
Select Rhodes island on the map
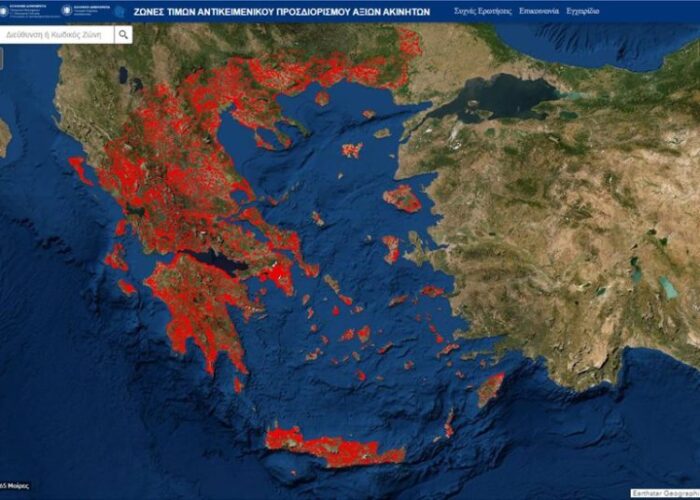[x=490, y=388]
